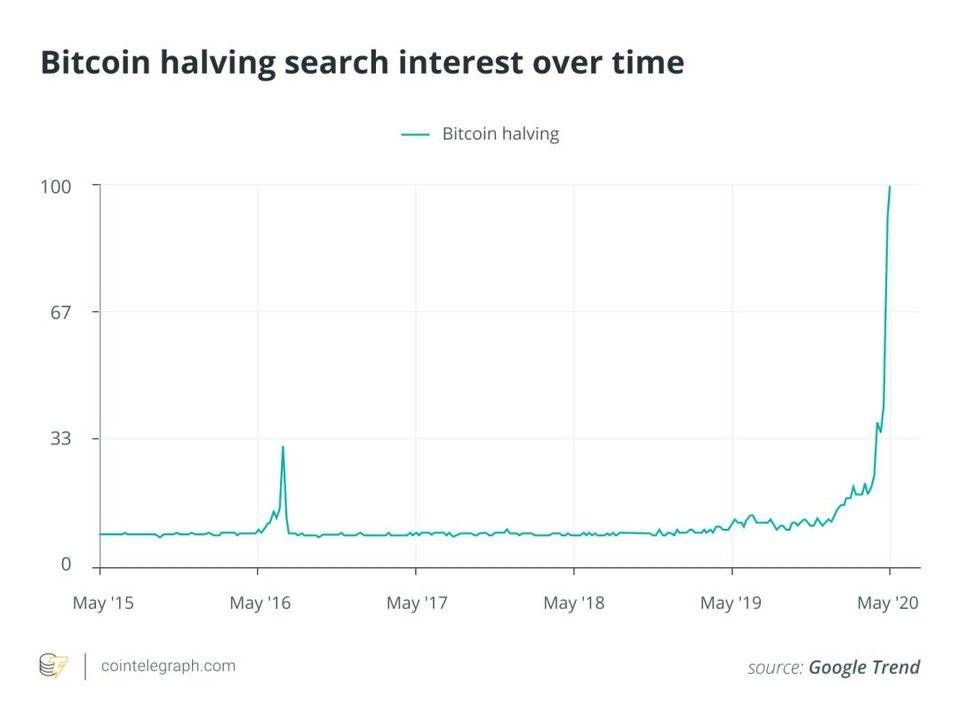Click the teal legend line marker

[x=415, y=134]
